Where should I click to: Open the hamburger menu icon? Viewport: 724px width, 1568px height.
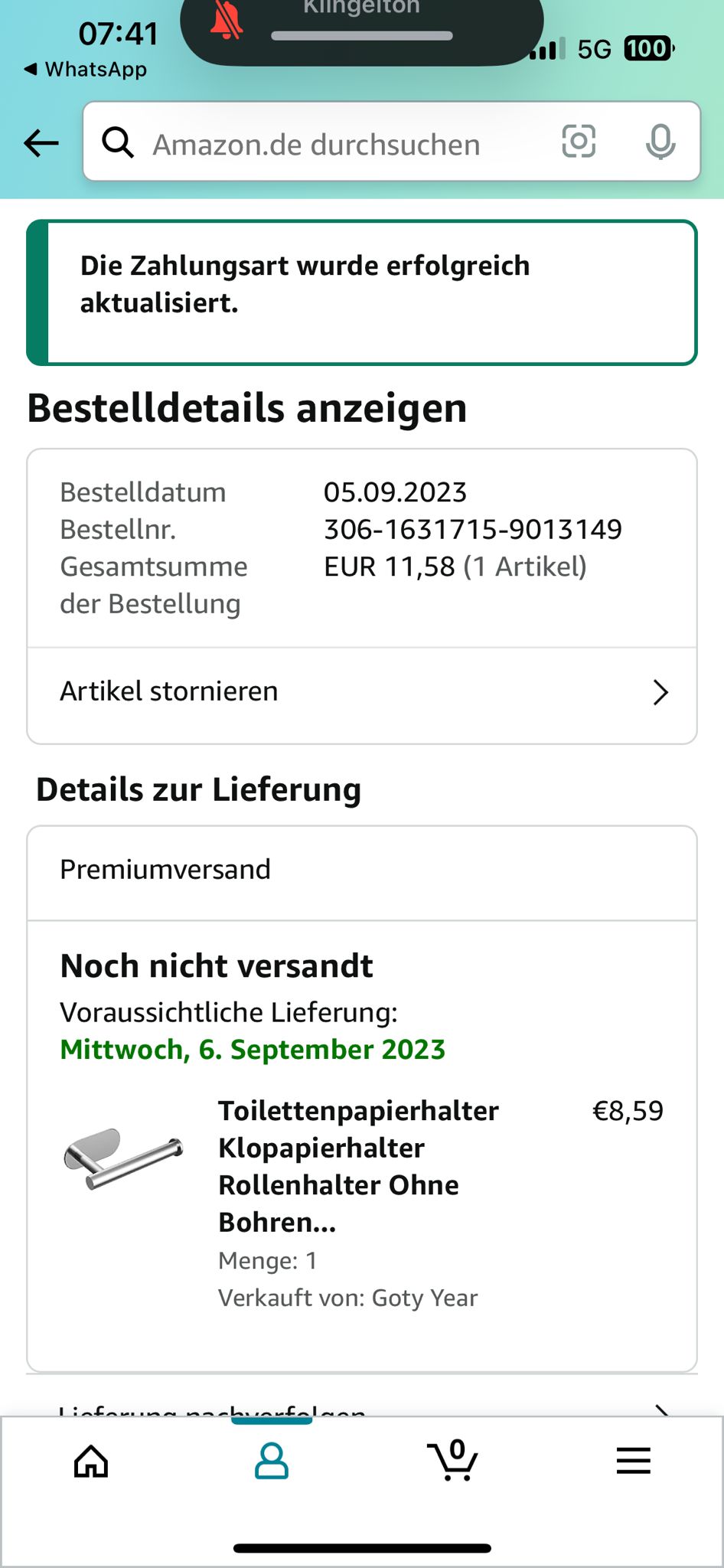pos(634,1461)
